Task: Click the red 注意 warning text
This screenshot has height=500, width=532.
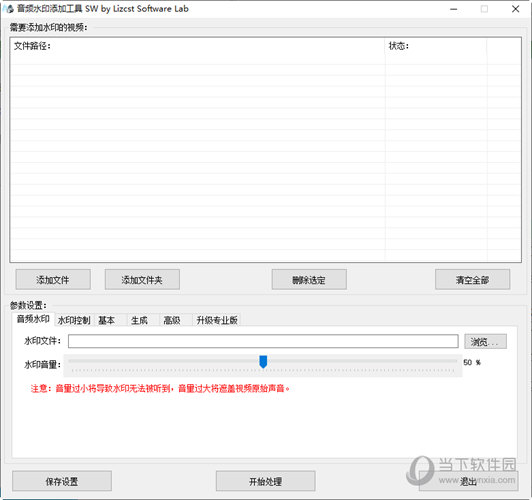Action: click(x=160, y=388)
